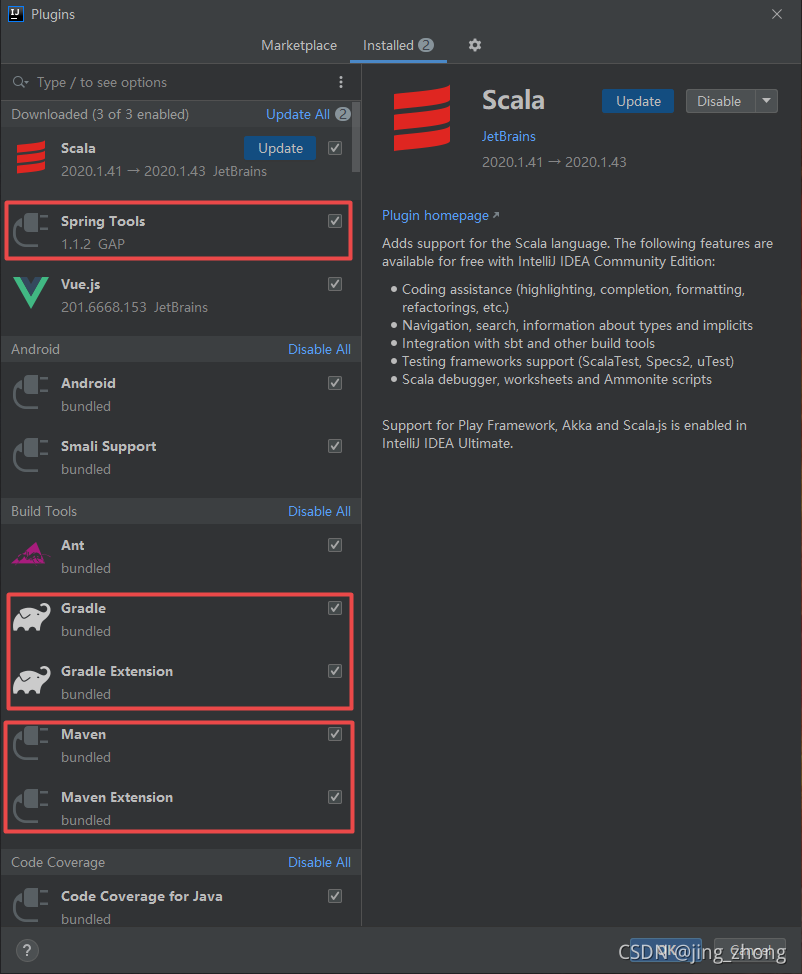The image size is (802, 974).
Task: Uncheck the Gradle plugin checkbox
Action: coord(335,608)
